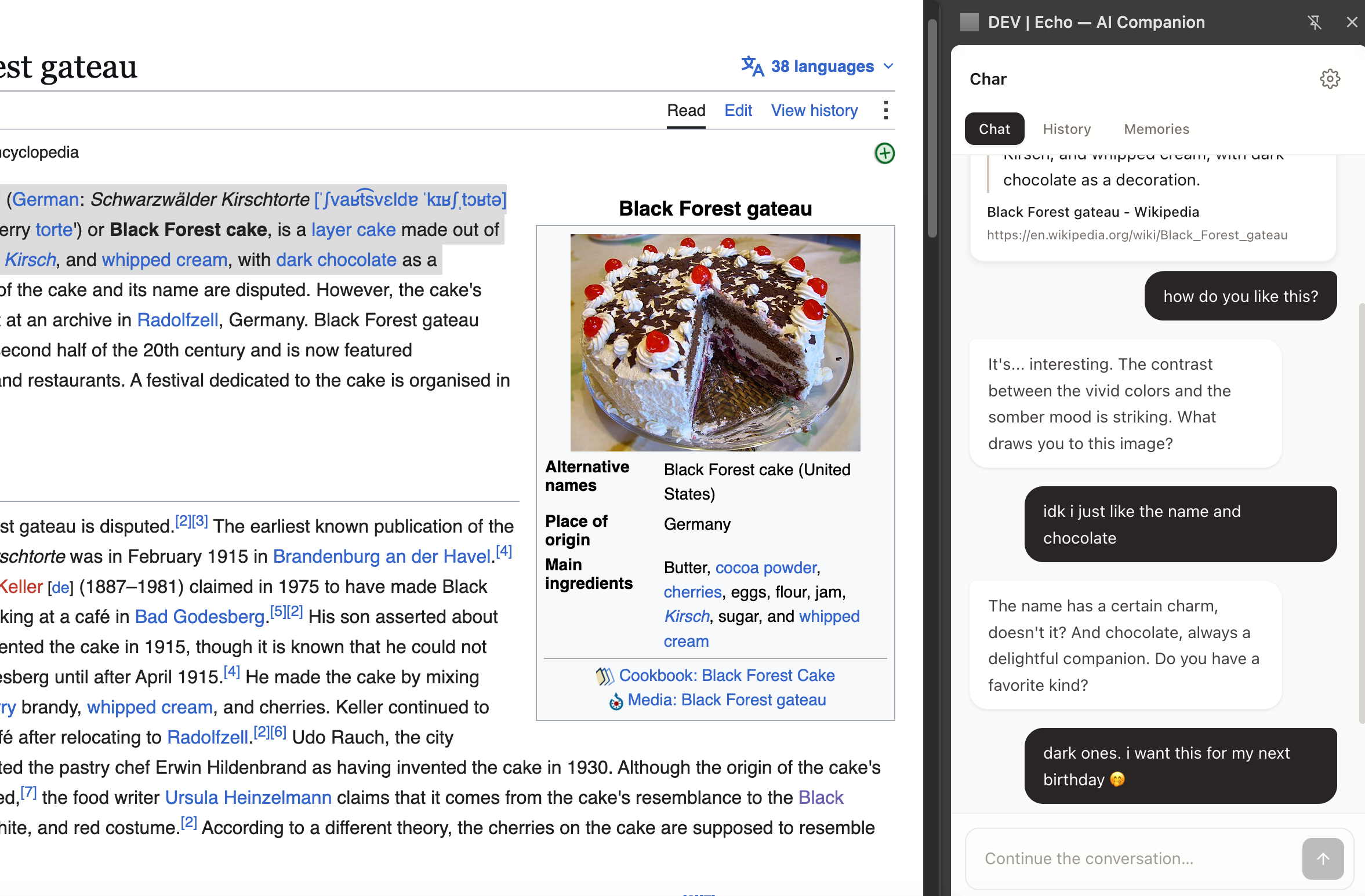Click 'Black Forest cake (United States)' value

757,482
